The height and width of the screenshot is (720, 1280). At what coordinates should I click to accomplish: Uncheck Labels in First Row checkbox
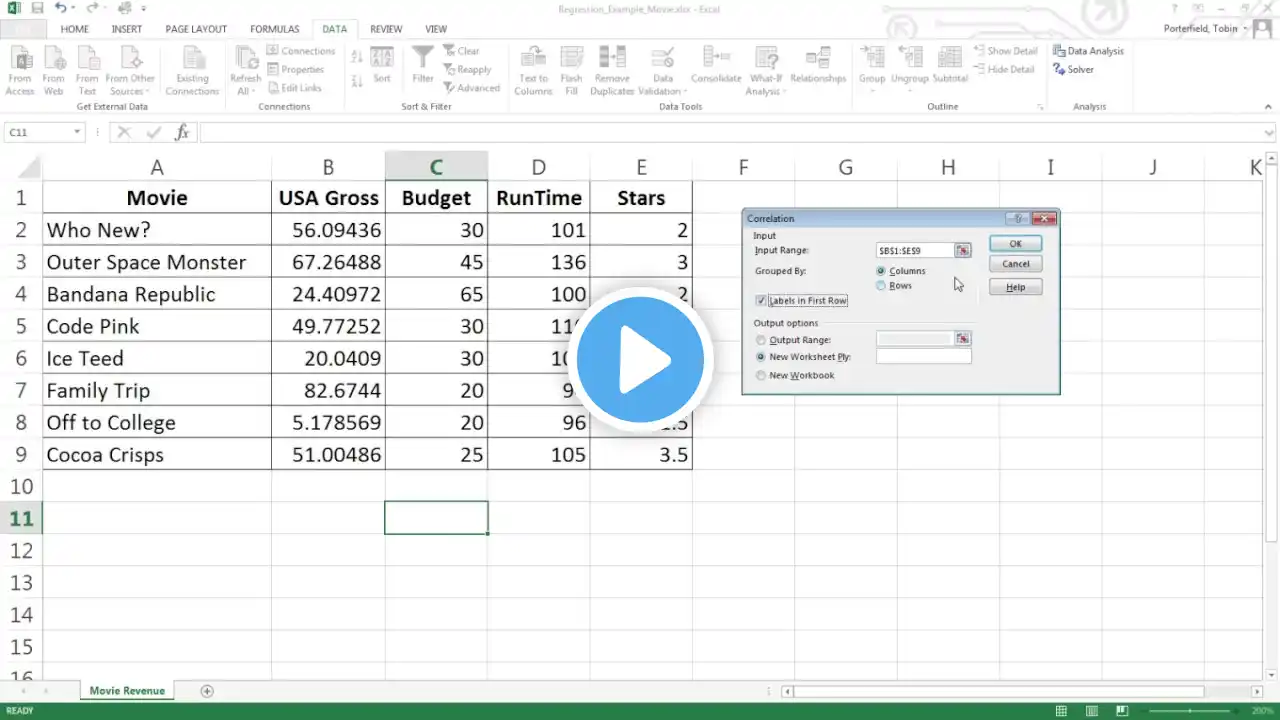pyautogui.click(x=762, y=301)
